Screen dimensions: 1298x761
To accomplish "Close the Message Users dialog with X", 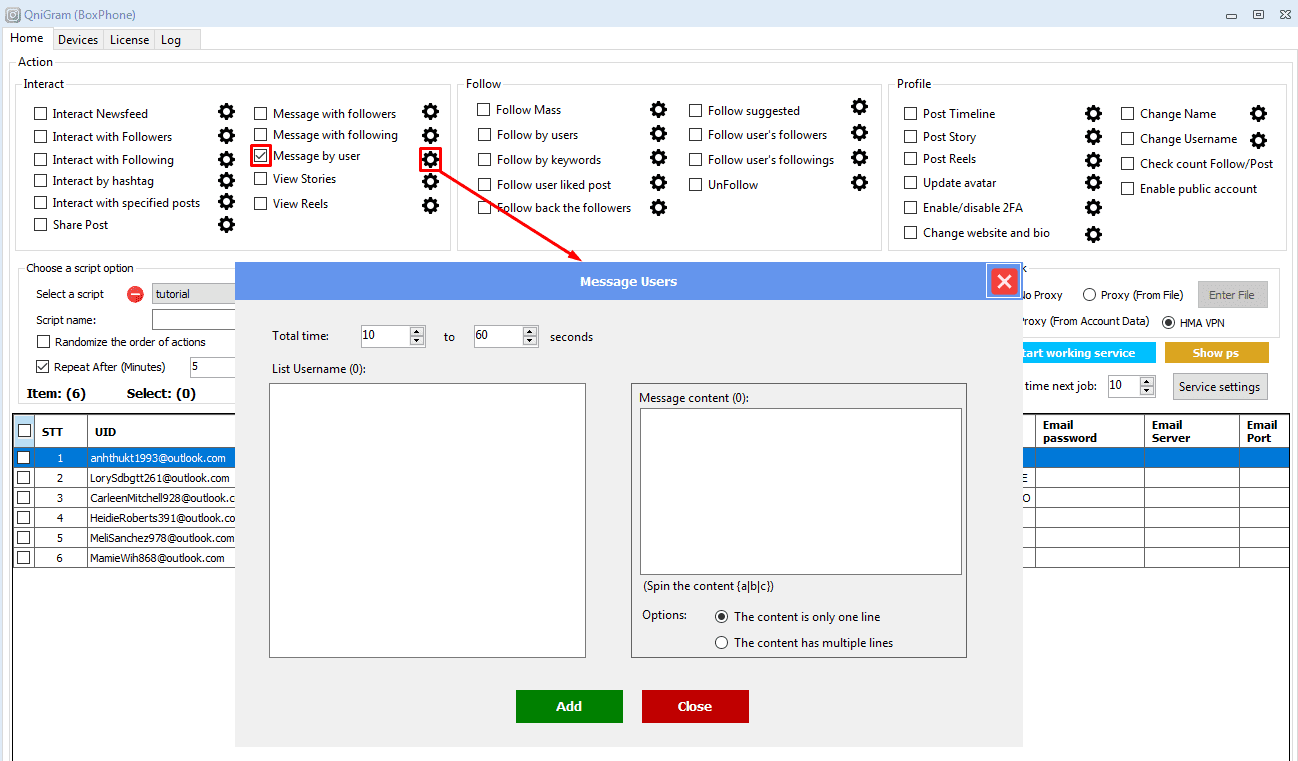I will tap(1004, 282).
